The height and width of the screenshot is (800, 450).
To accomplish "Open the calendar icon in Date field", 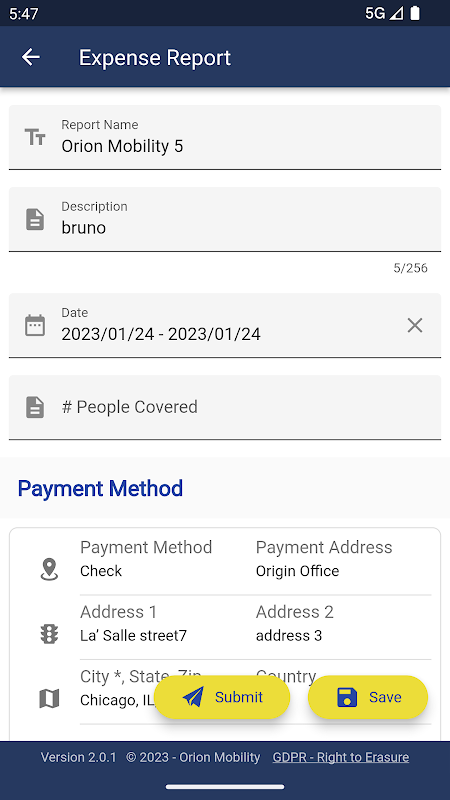I will pyautogui.click(x=35, y=326).
